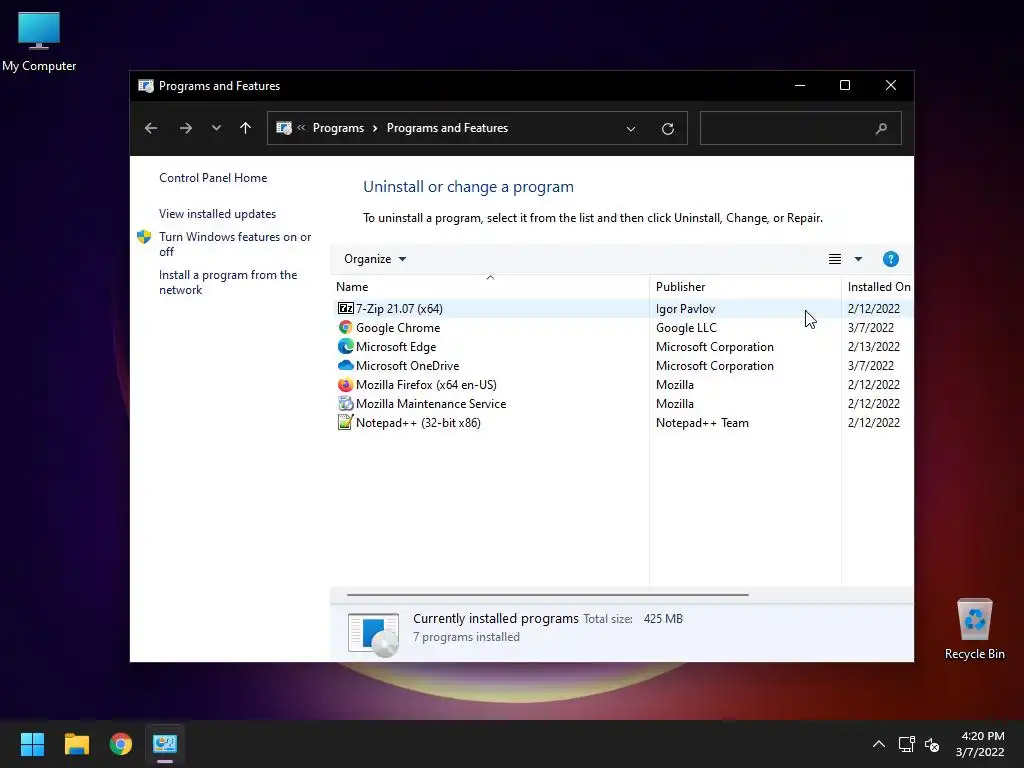Click the Control Panel icon in address bar
The height and width of the screenshot is (768, 1024).
(x=284, y=128)
